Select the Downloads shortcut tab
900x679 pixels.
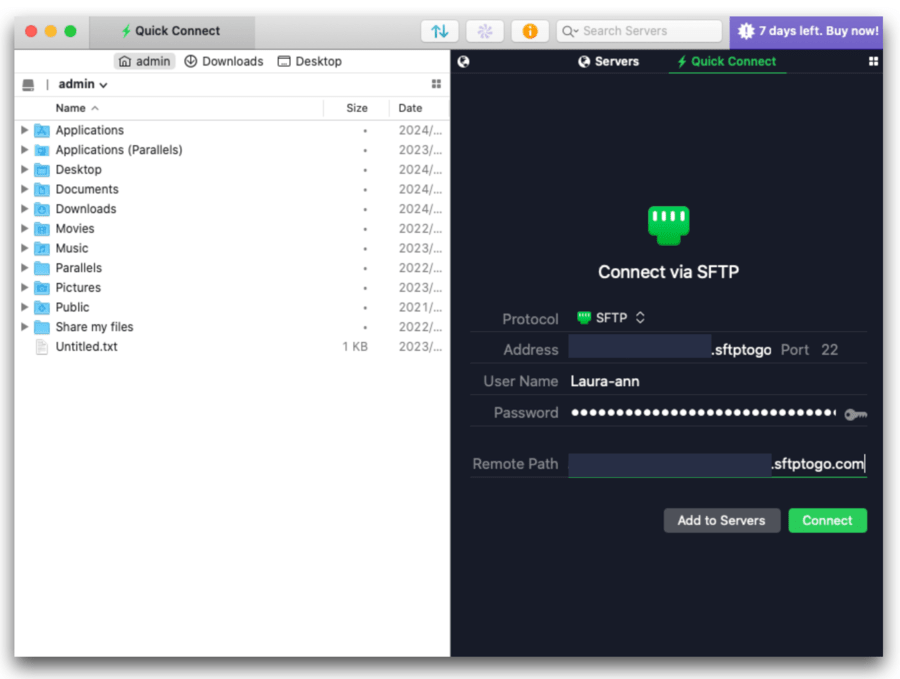pyautogui.click(x=223, y=60)
